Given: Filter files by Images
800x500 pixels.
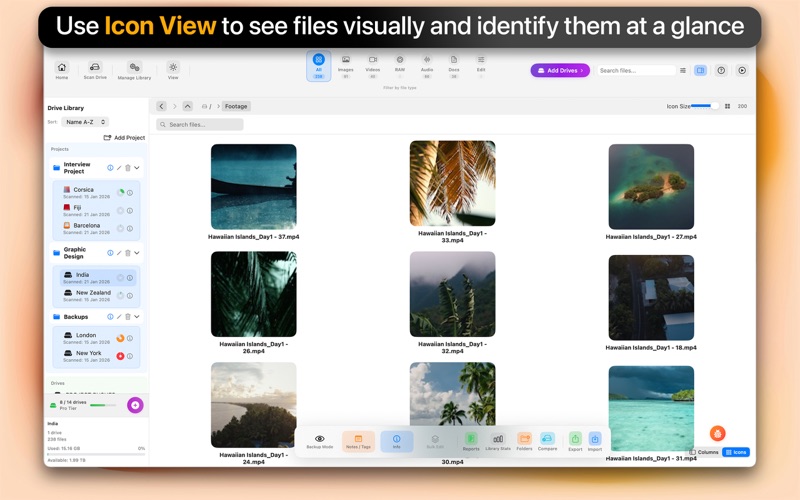Looking at the screenshot, I should pos(345,66).
